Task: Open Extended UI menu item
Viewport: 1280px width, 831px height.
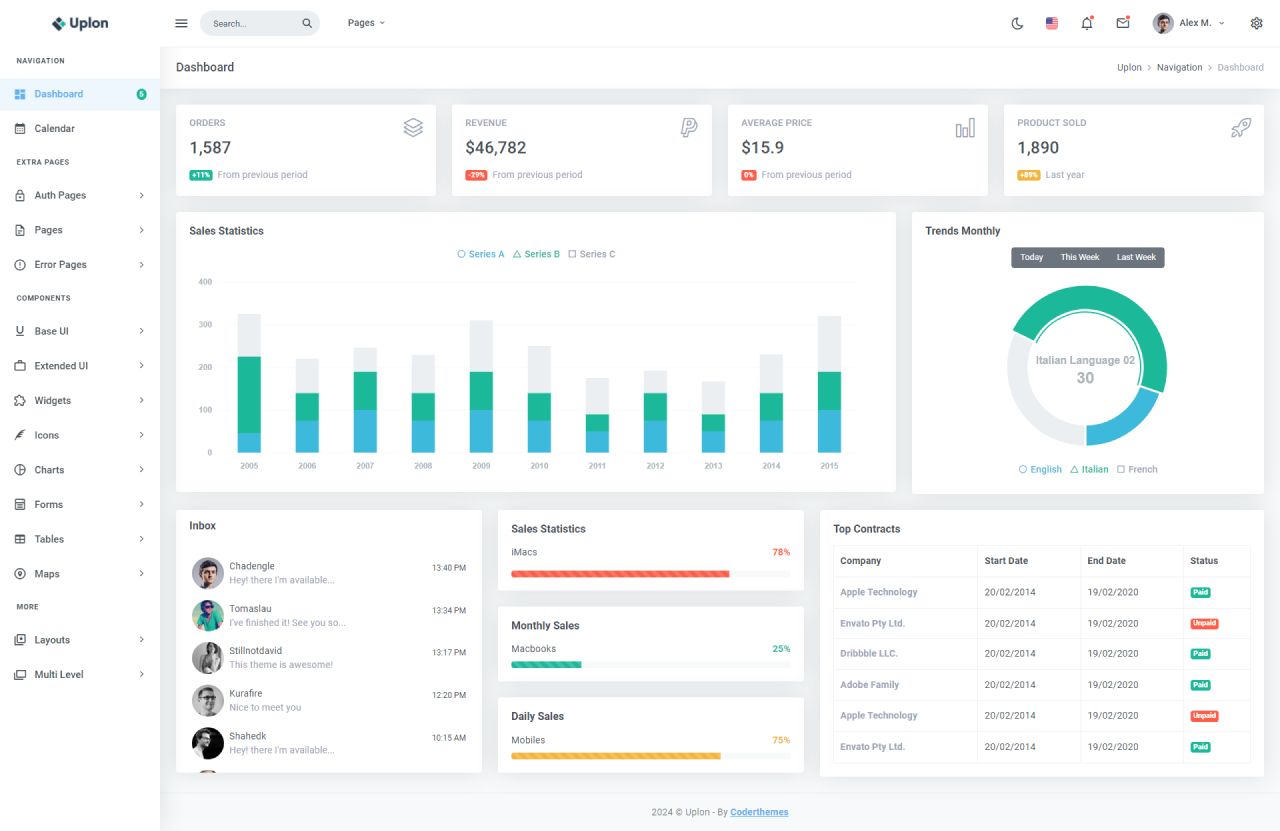Action: (x=80, y=366)
